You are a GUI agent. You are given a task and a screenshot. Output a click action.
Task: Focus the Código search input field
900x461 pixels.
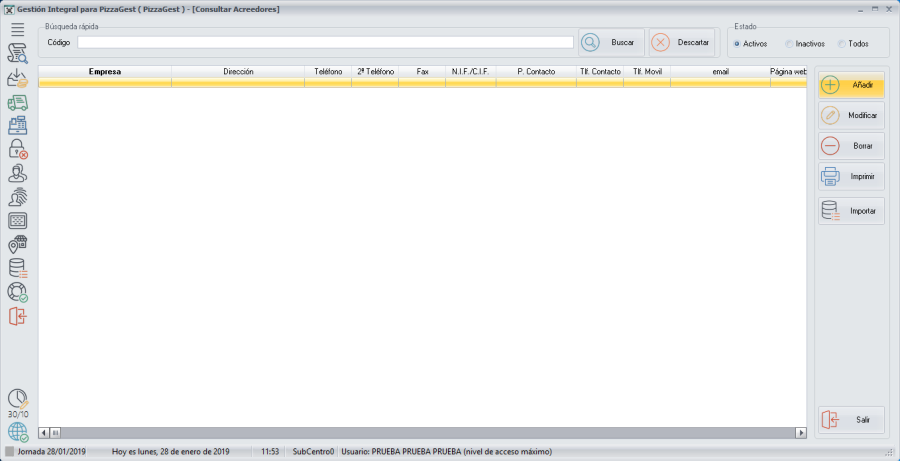pyautogui.click(x=325, y=43)
